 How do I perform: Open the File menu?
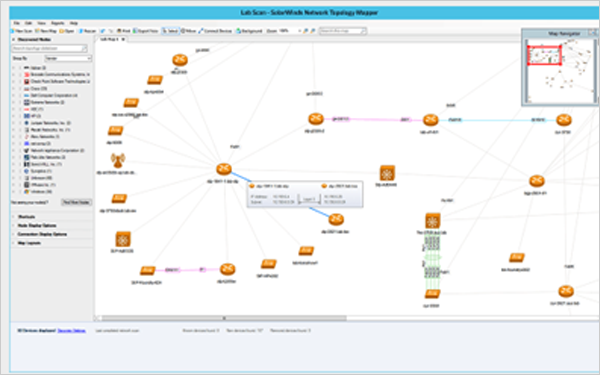click(x=16, y=23)
